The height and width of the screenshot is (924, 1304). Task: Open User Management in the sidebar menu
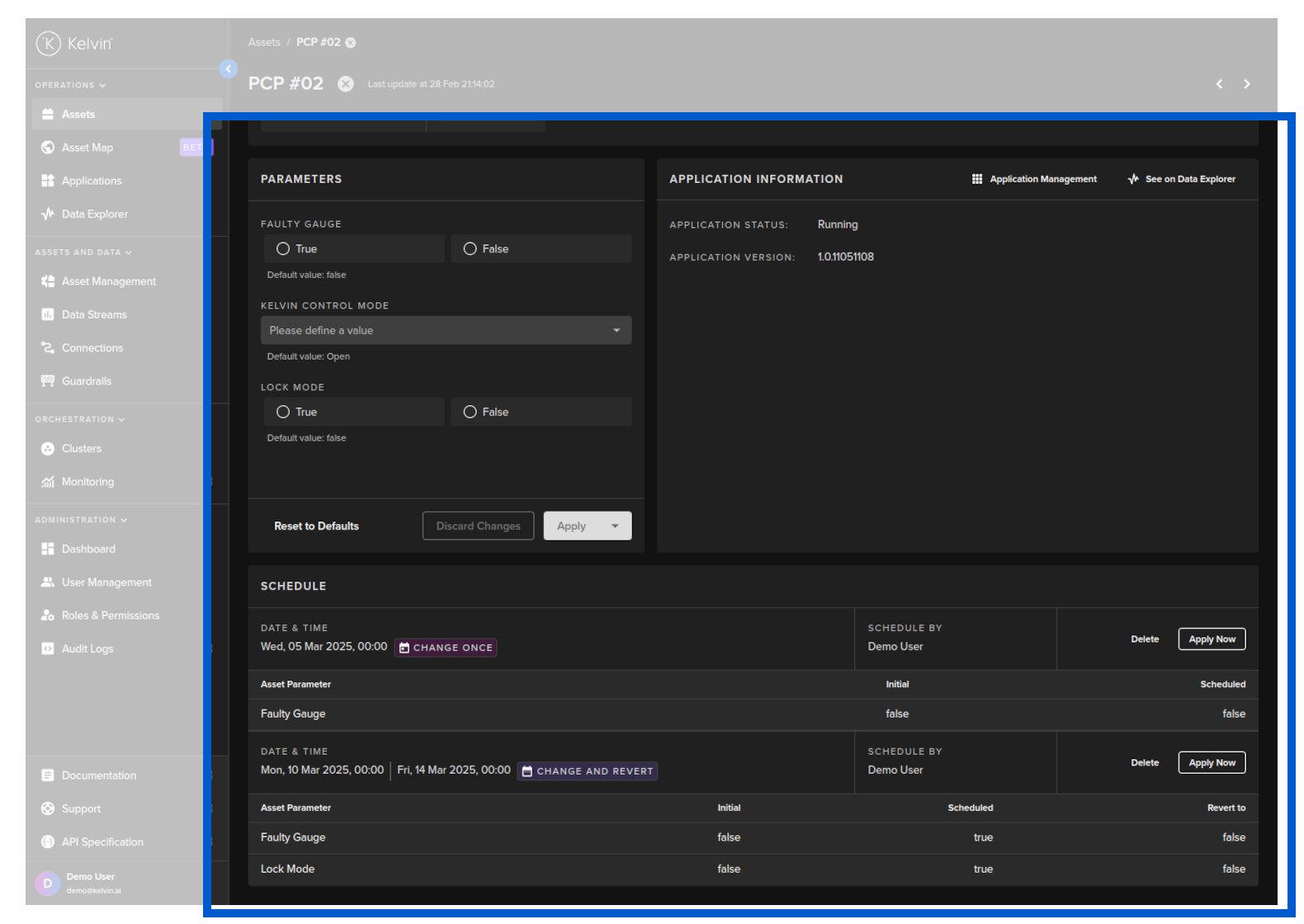(x=106, y=582)
